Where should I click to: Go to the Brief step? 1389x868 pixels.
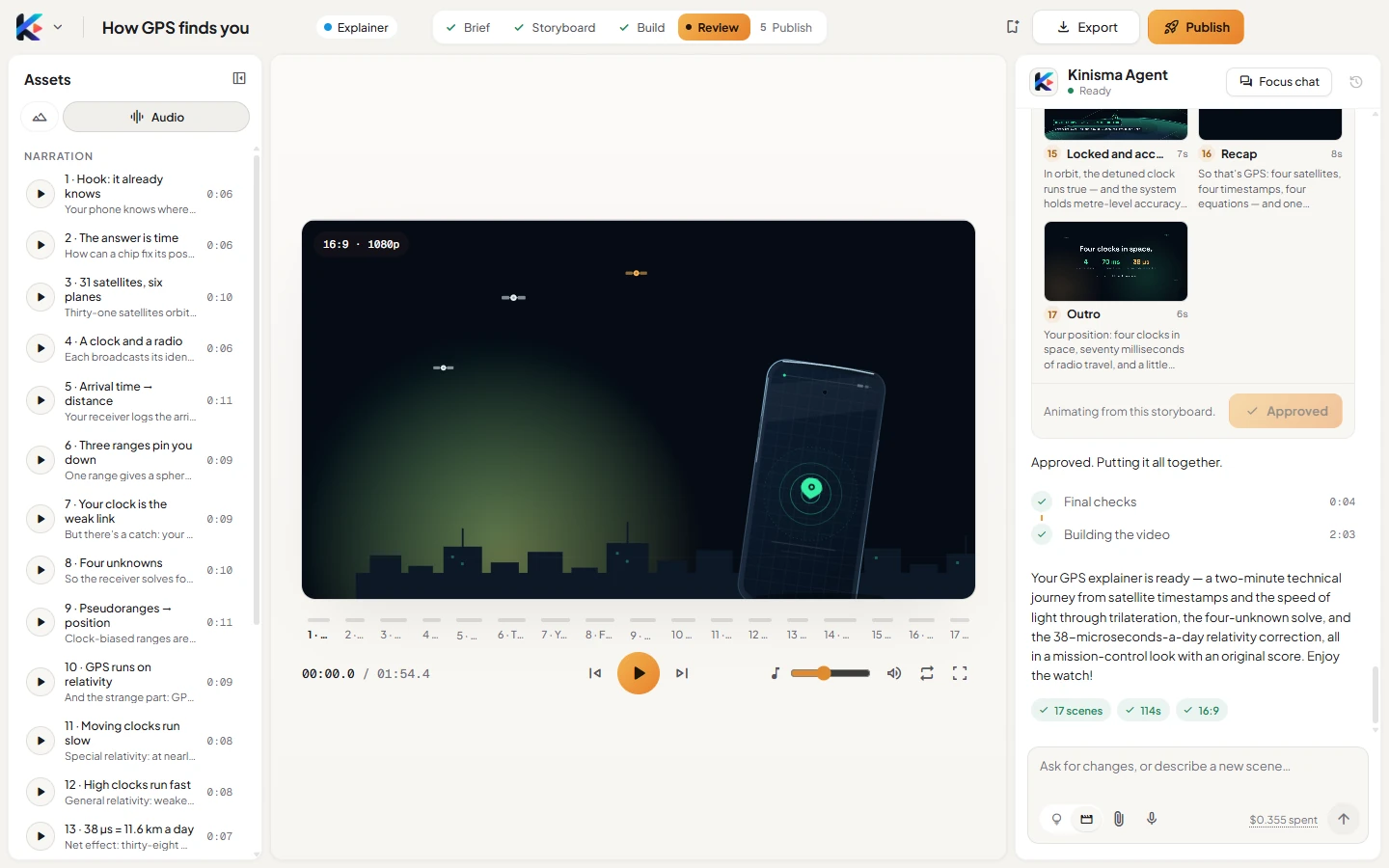468,27
